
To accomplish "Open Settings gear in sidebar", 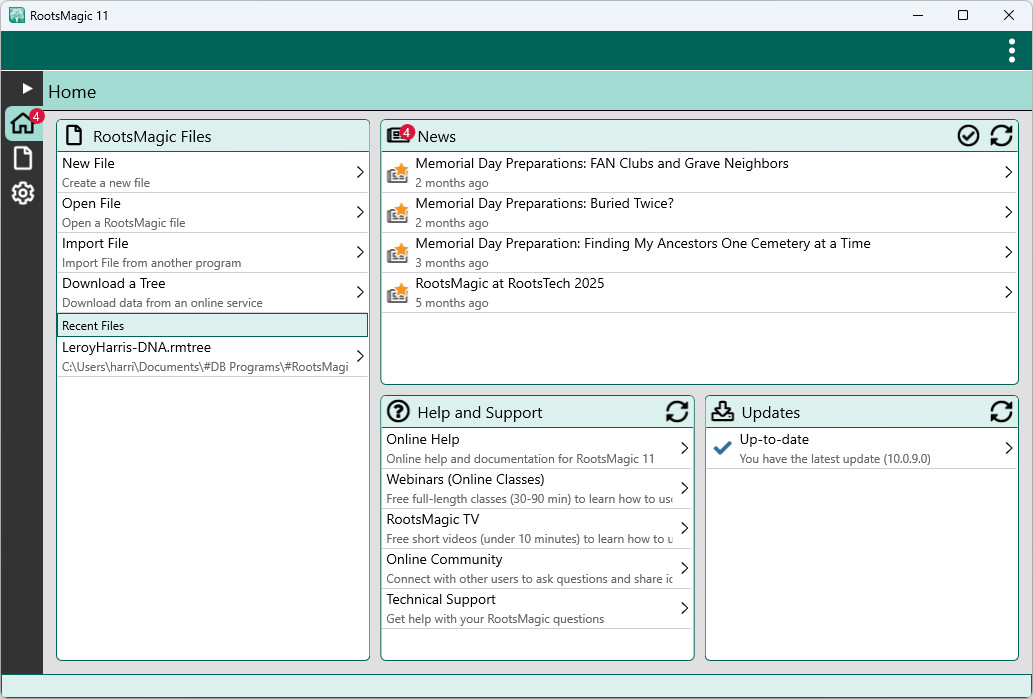I will pos(23,193).
